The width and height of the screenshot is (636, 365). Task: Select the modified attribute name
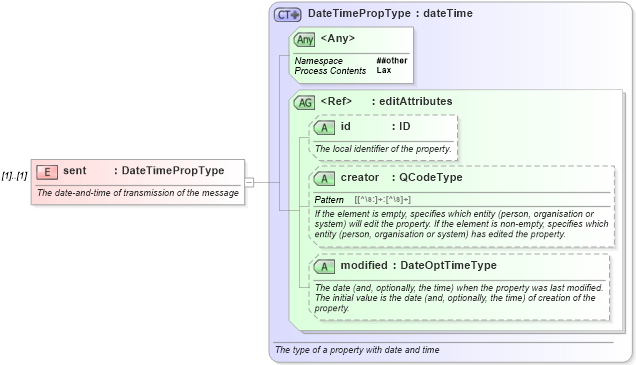pyautogui.click(x=364, y=265)
